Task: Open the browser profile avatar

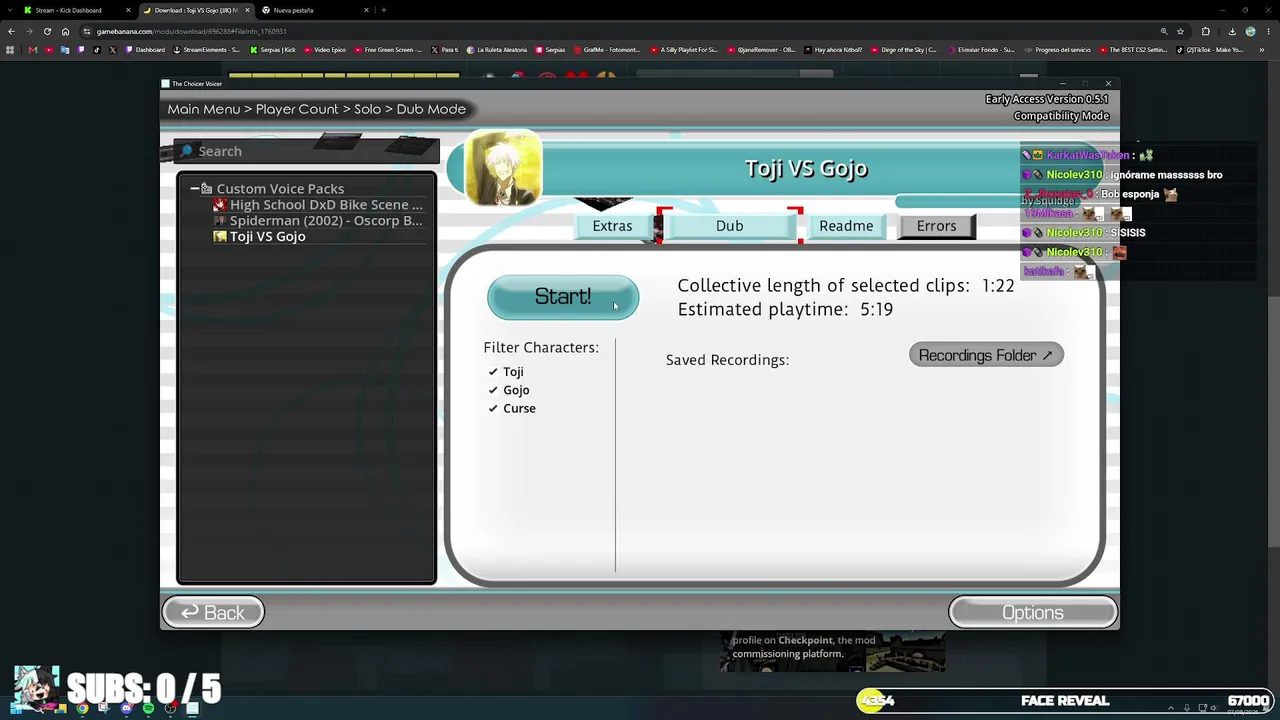Action: point(1250,31)
